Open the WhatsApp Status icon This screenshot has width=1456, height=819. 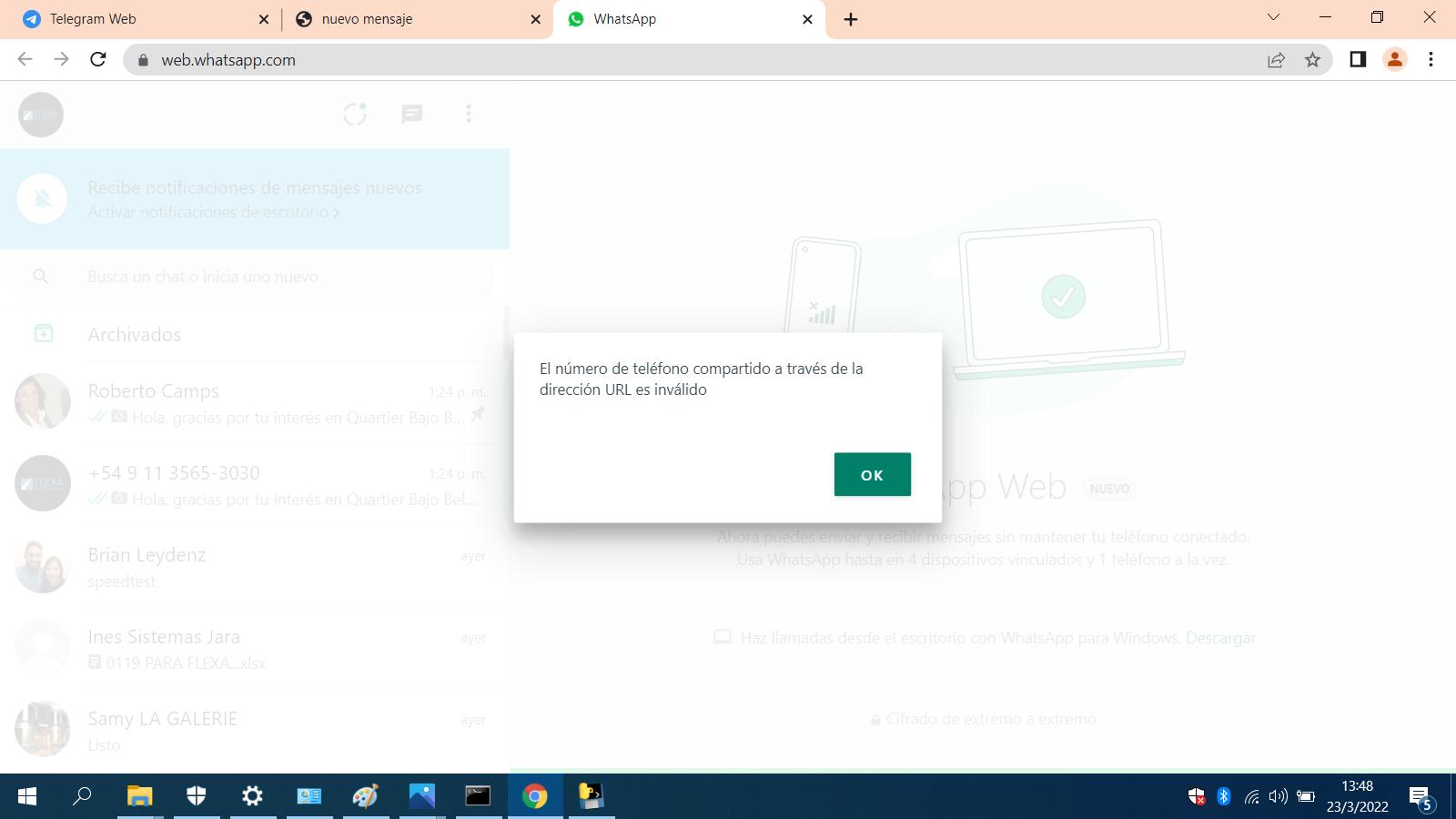355,114
